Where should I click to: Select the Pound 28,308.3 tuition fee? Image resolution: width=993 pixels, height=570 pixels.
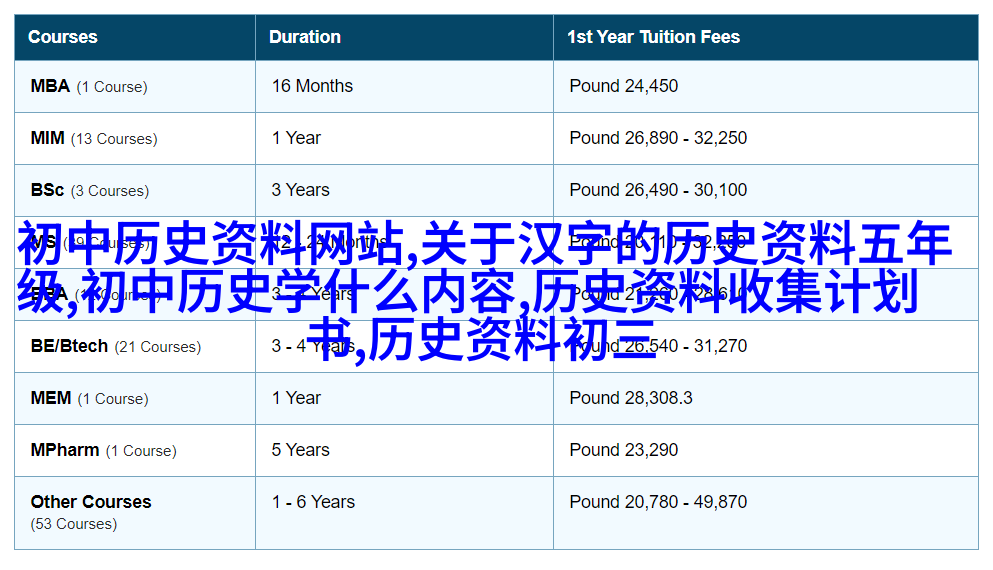click(630, 398)
